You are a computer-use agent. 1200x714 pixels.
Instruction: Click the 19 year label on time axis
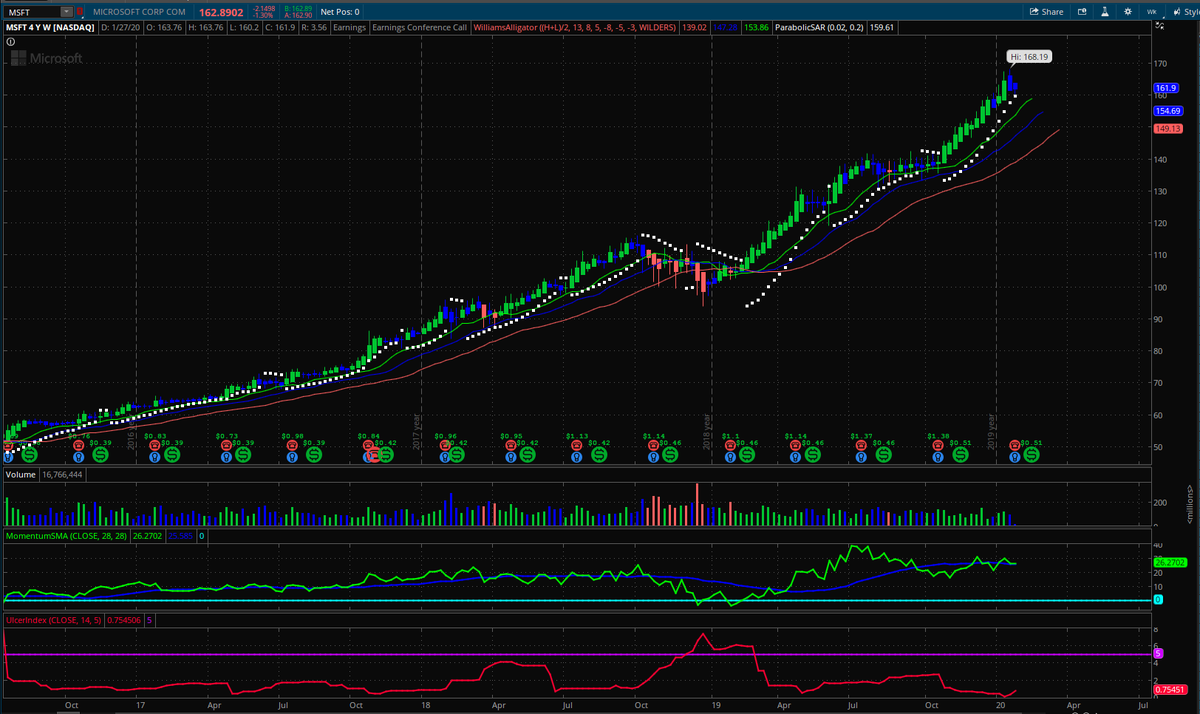click(x=716, y=705)
